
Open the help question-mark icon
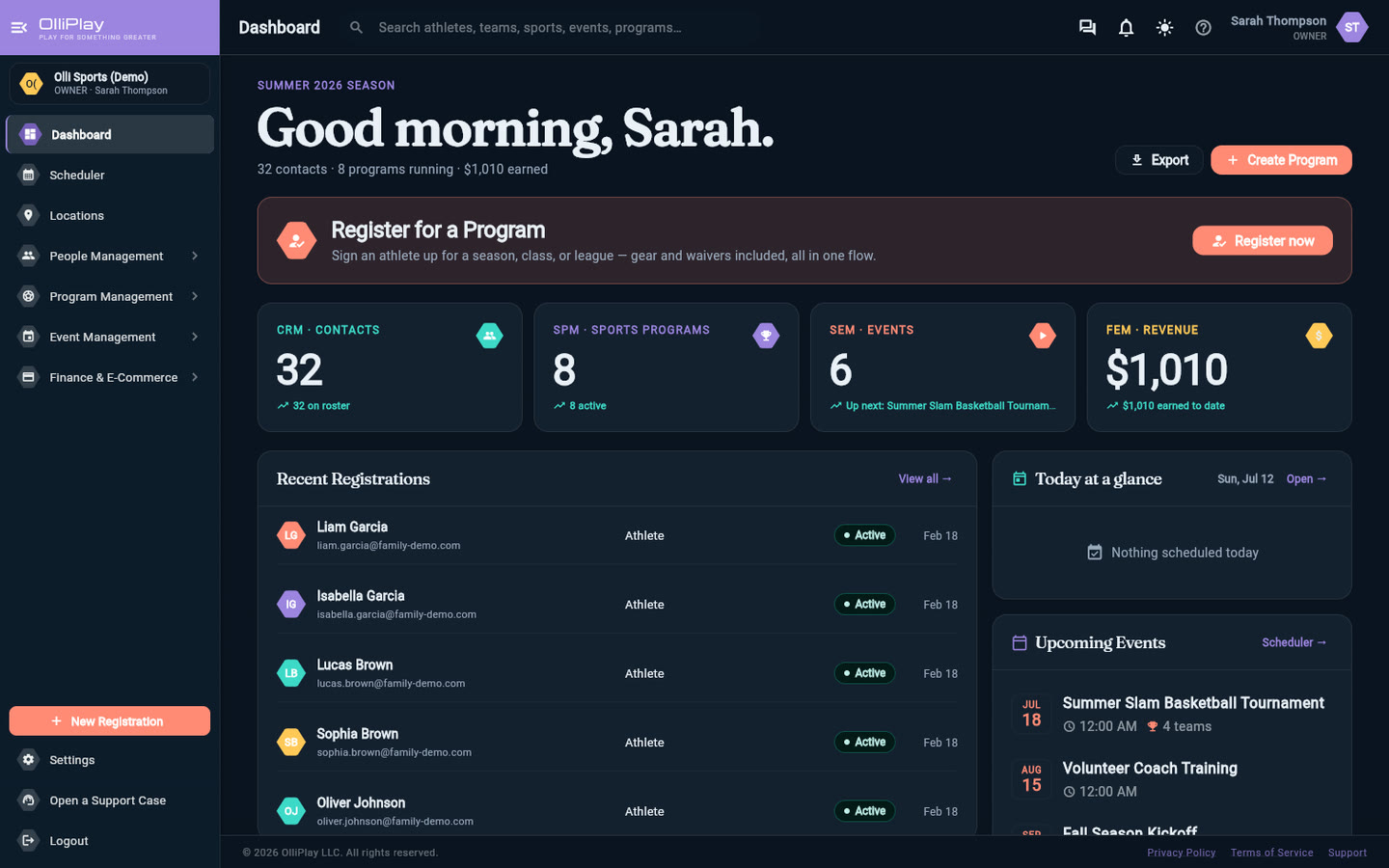click(x=1203, y=27)
